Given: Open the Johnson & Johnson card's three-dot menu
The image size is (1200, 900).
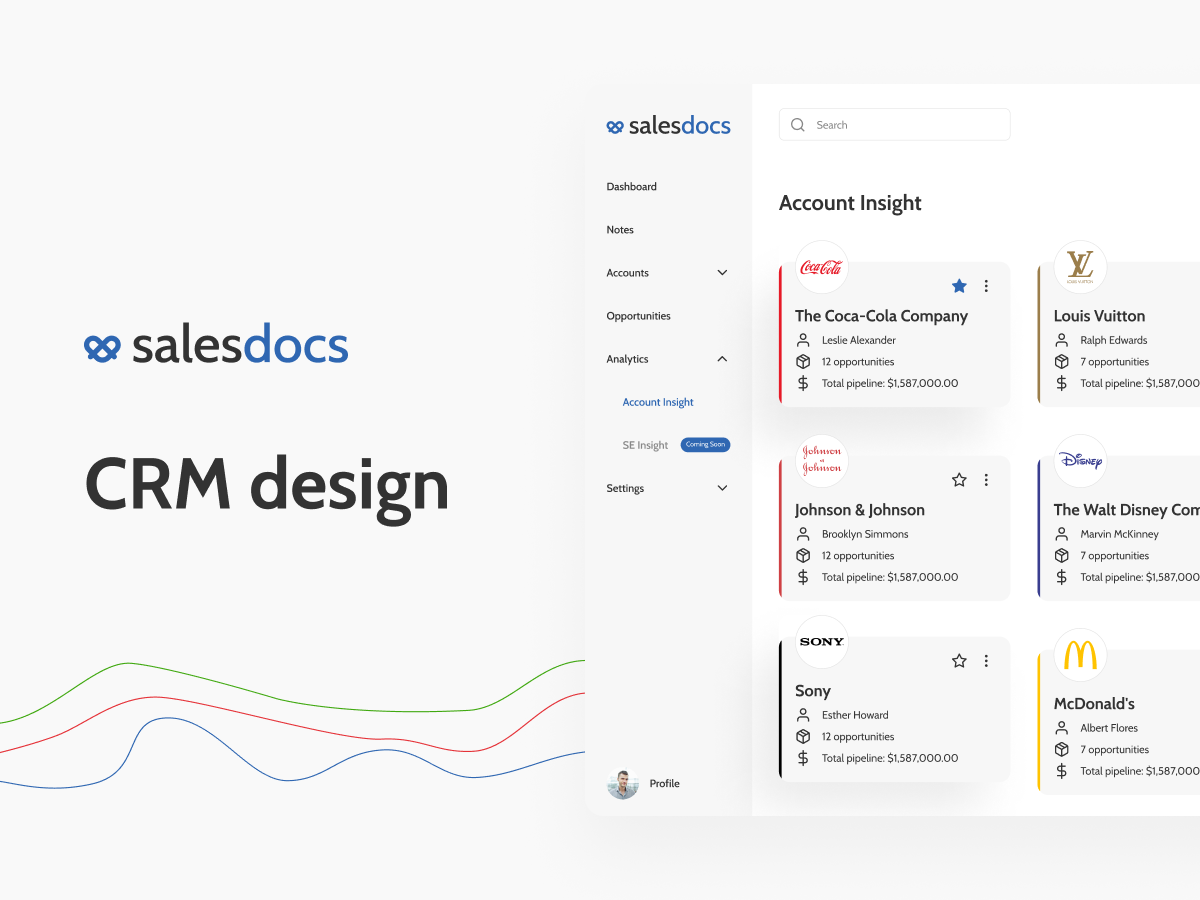Looking at the screenshot, I should click(x=986, y=480).
